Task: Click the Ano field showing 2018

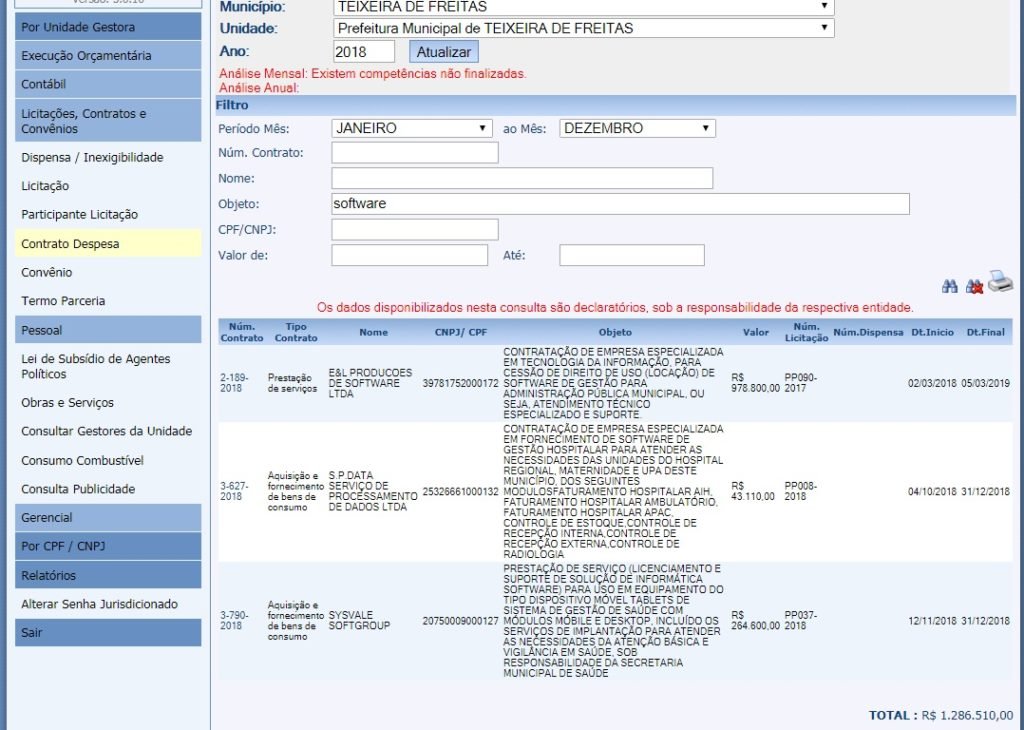Action: pos(364,51)
